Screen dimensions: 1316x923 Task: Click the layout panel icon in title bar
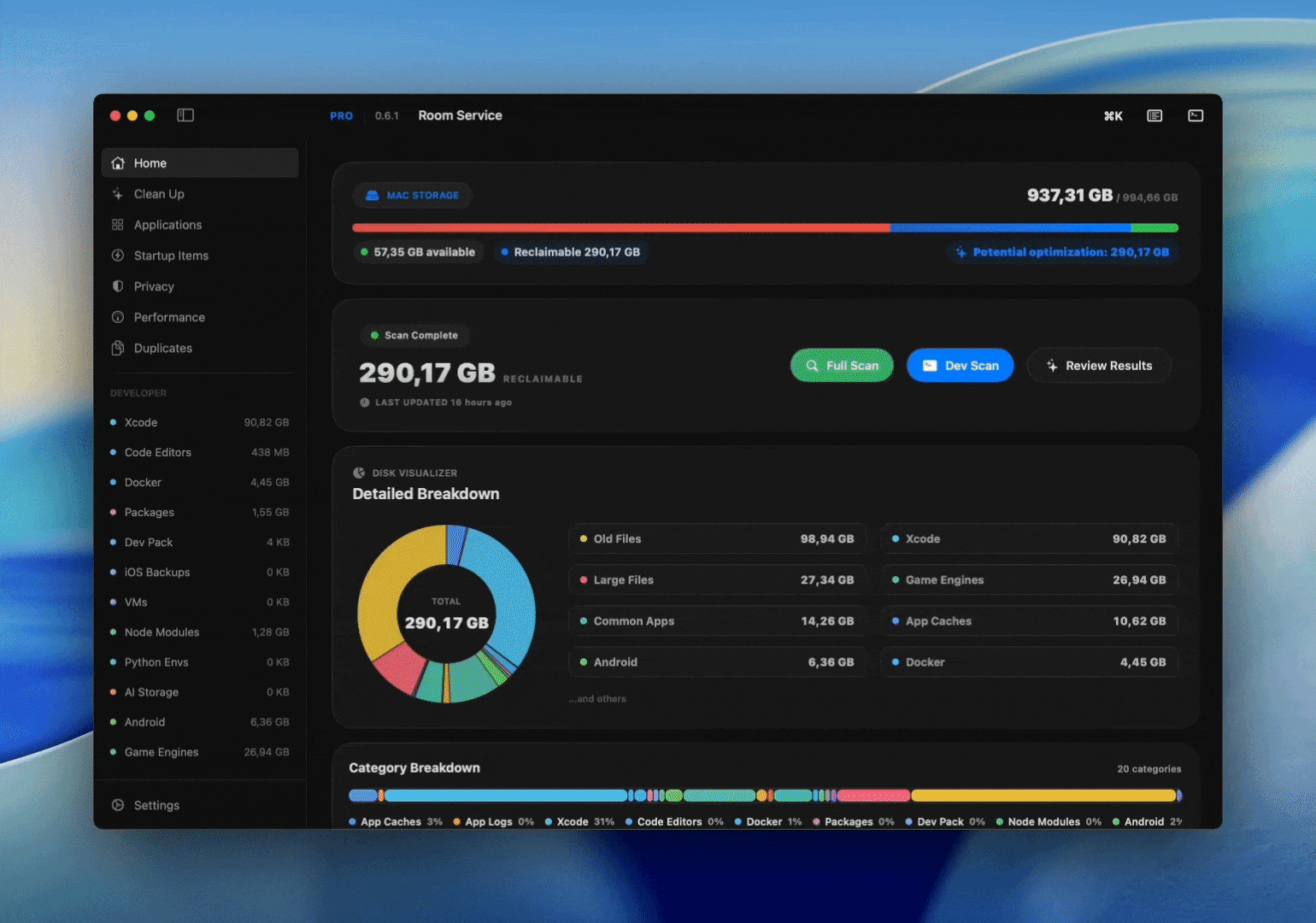coord(1154,115)
